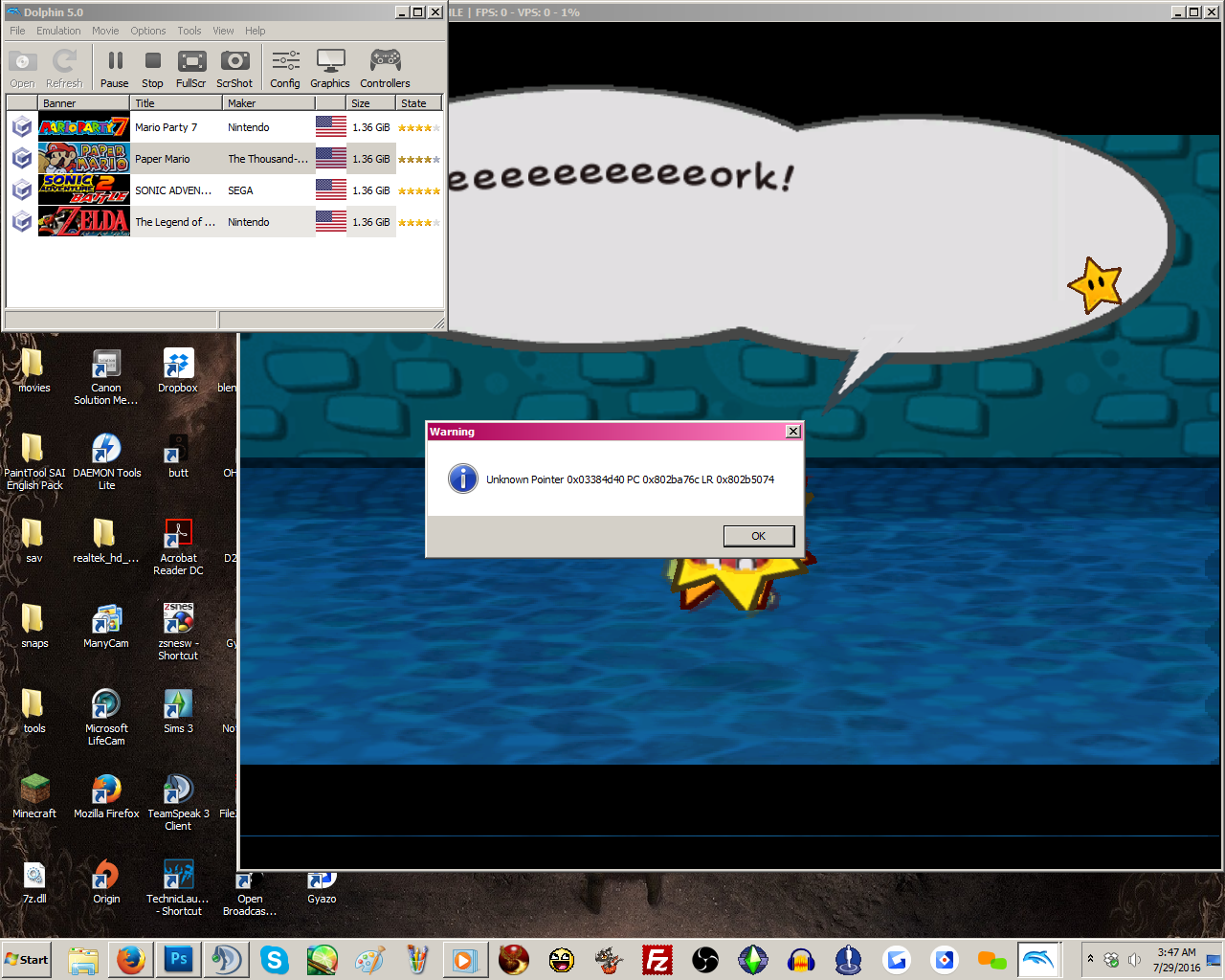The width and height of the screenshot is (1225, 980).
Task: Select the Sims 3 desktop shortcut
Action: tap(178, 711)
